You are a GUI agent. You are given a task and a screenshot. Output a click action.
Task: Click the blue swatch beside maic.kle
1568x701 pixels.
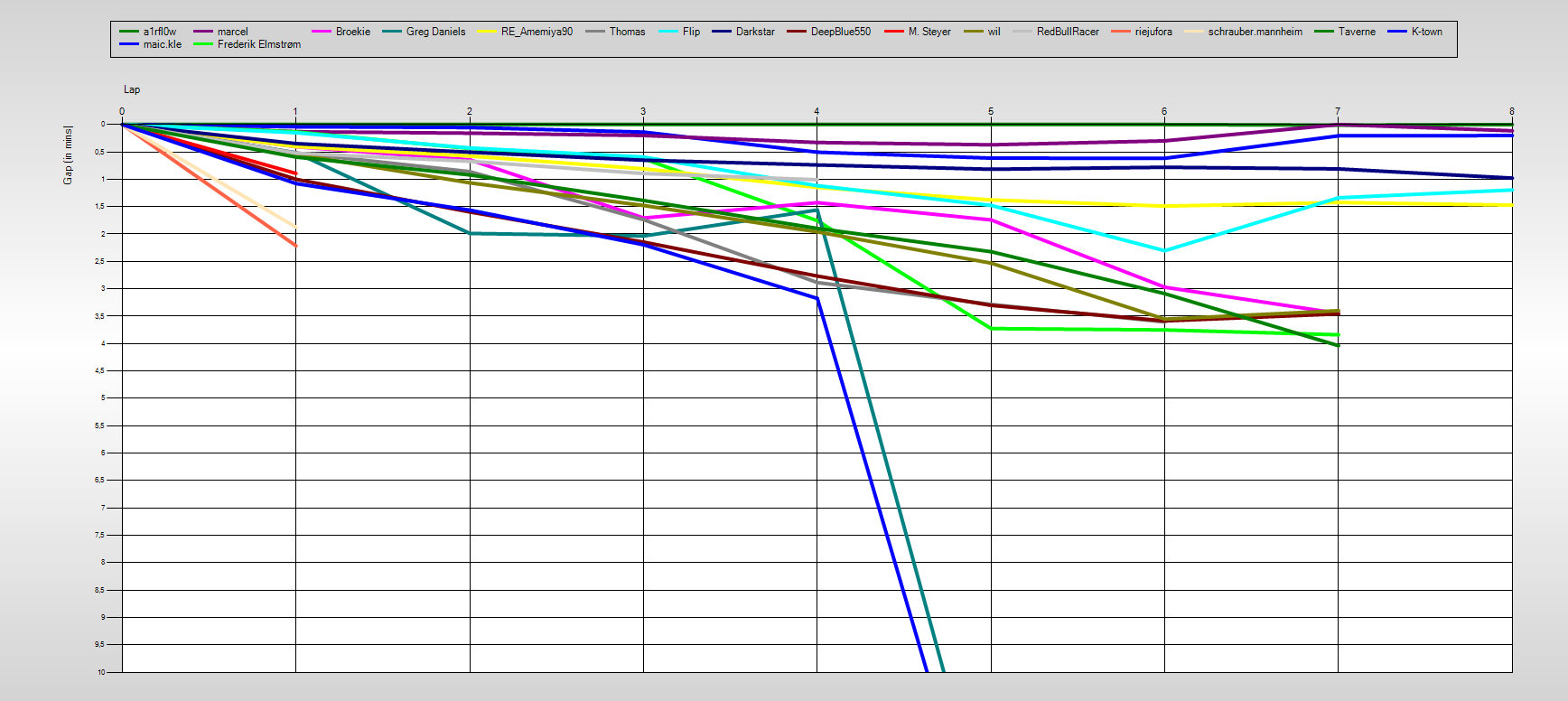(128, 44)
